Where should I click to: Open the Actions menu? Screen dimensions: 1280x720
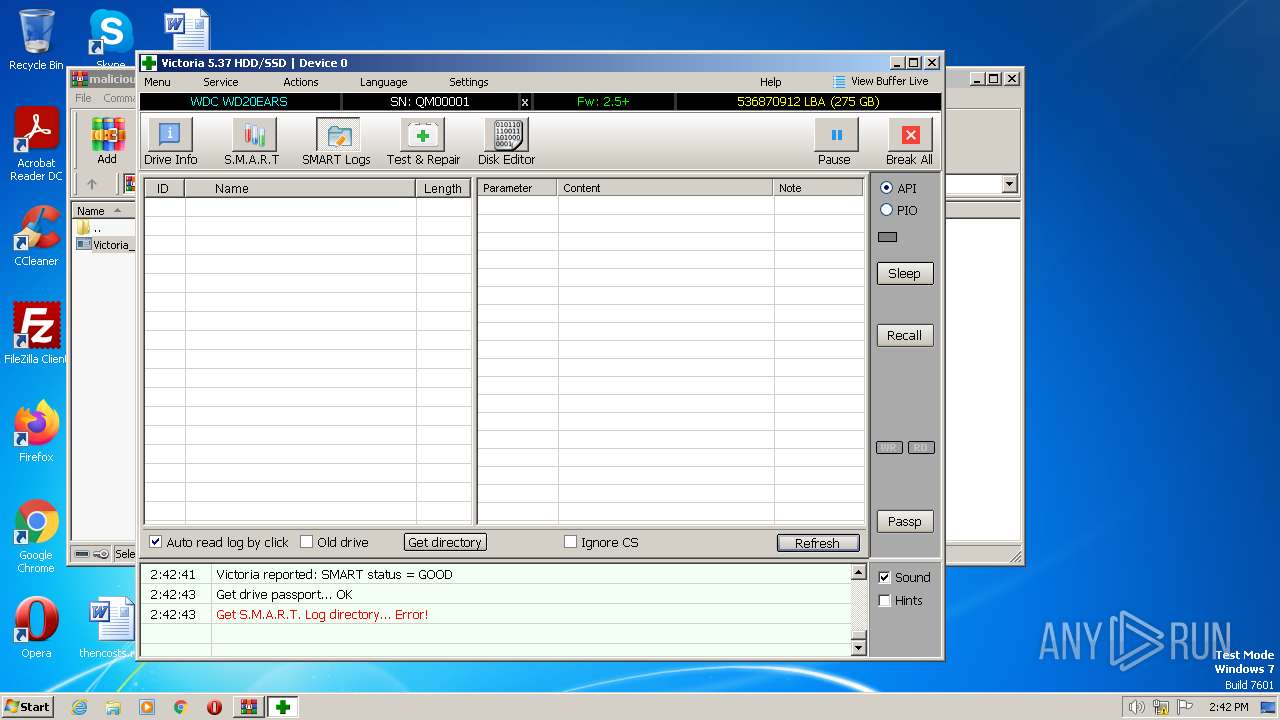(300, 82)
